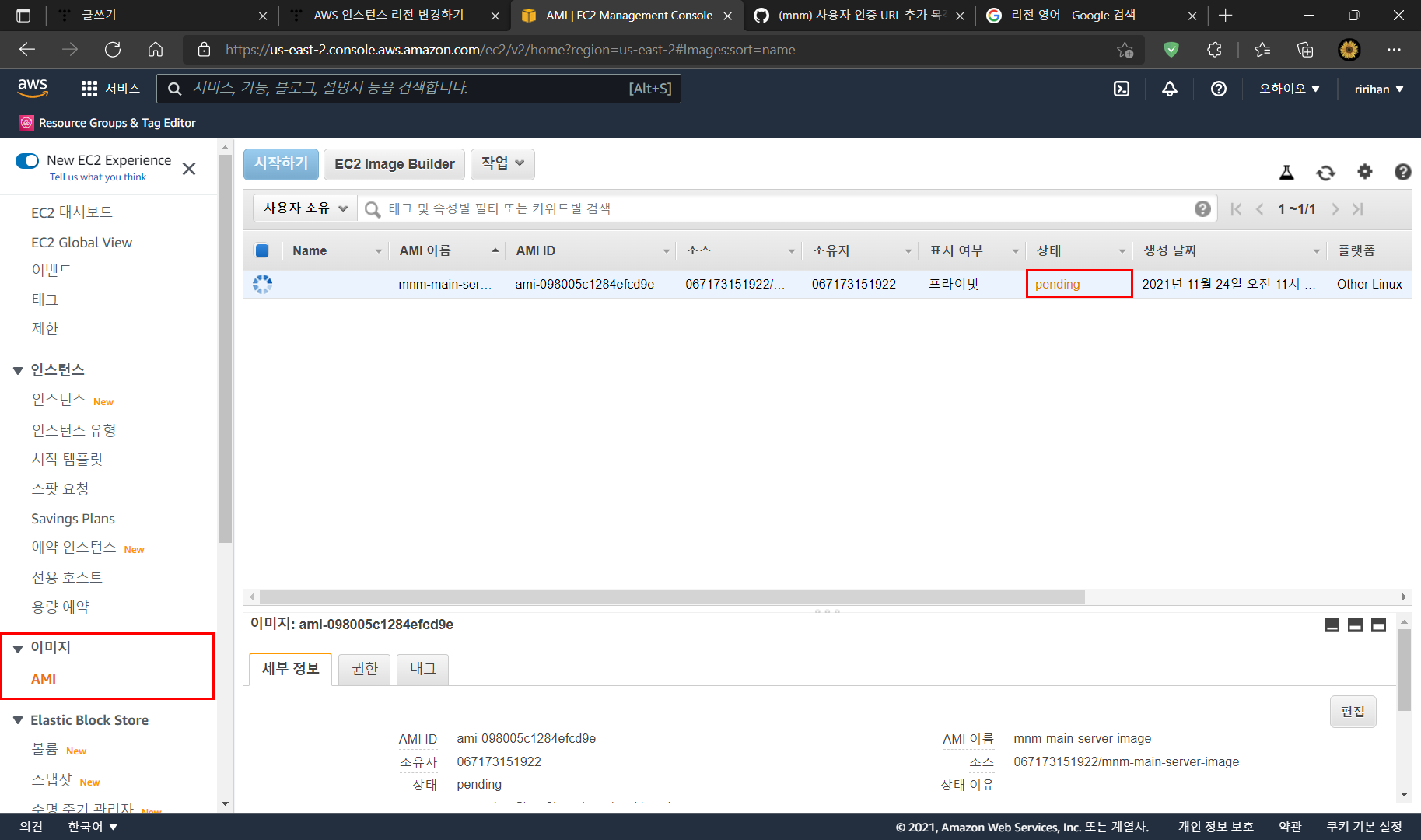Open a new browser tab
Image resolution: width=1421 pixels, height=840 pixels.
tap(1226, 16)
